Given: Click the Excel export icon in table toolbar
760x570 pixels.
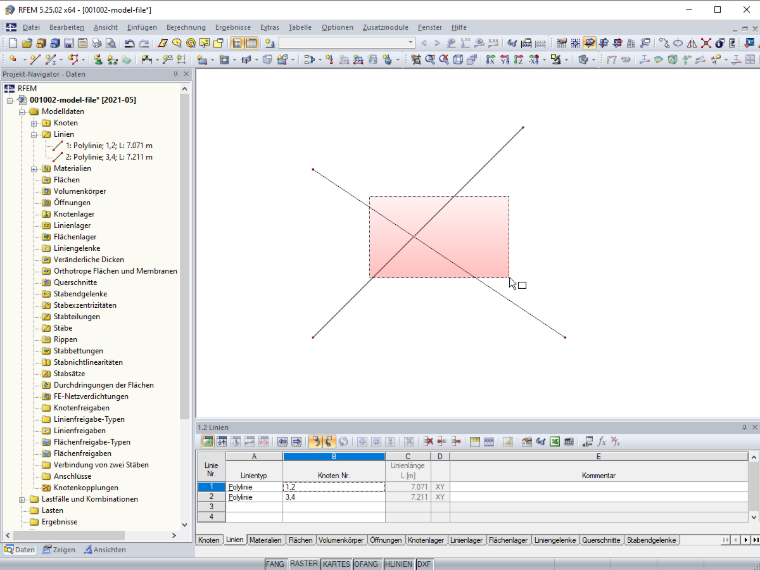Looking at the screenshot, I should (x=555, y=442).
